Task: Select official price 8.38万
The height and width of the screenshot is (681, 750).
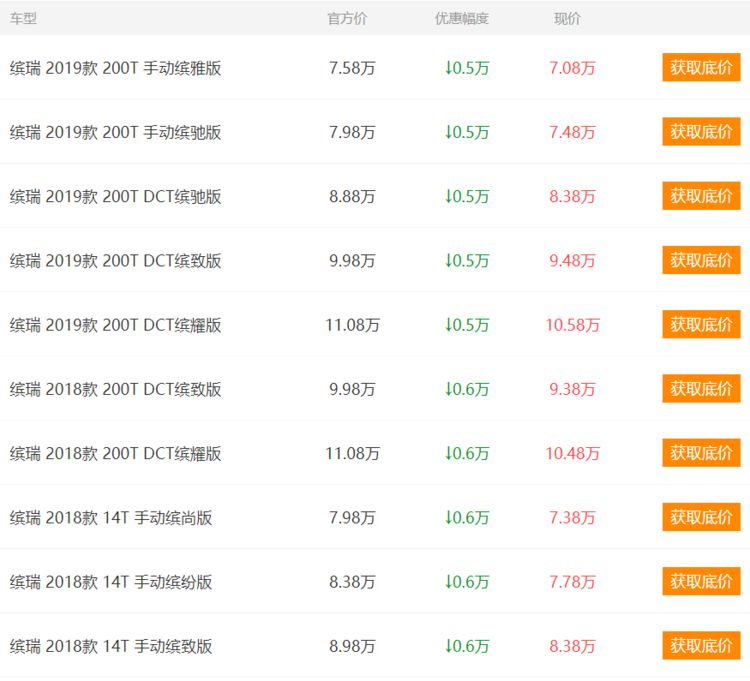Action: click(x=352, y=582)
